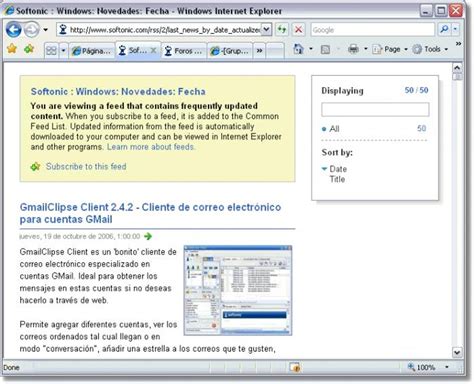Click the scrollbar down arrow
Viewport: 474px width, 384px height.
point(457,352)
